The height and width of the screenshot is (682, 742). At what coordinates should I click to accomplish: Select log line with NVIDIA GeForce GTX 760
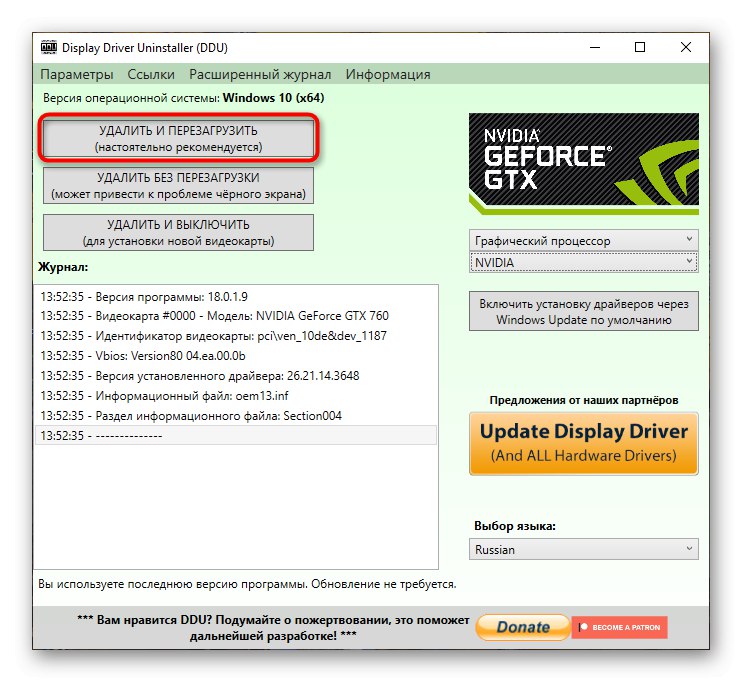[236, 316]
